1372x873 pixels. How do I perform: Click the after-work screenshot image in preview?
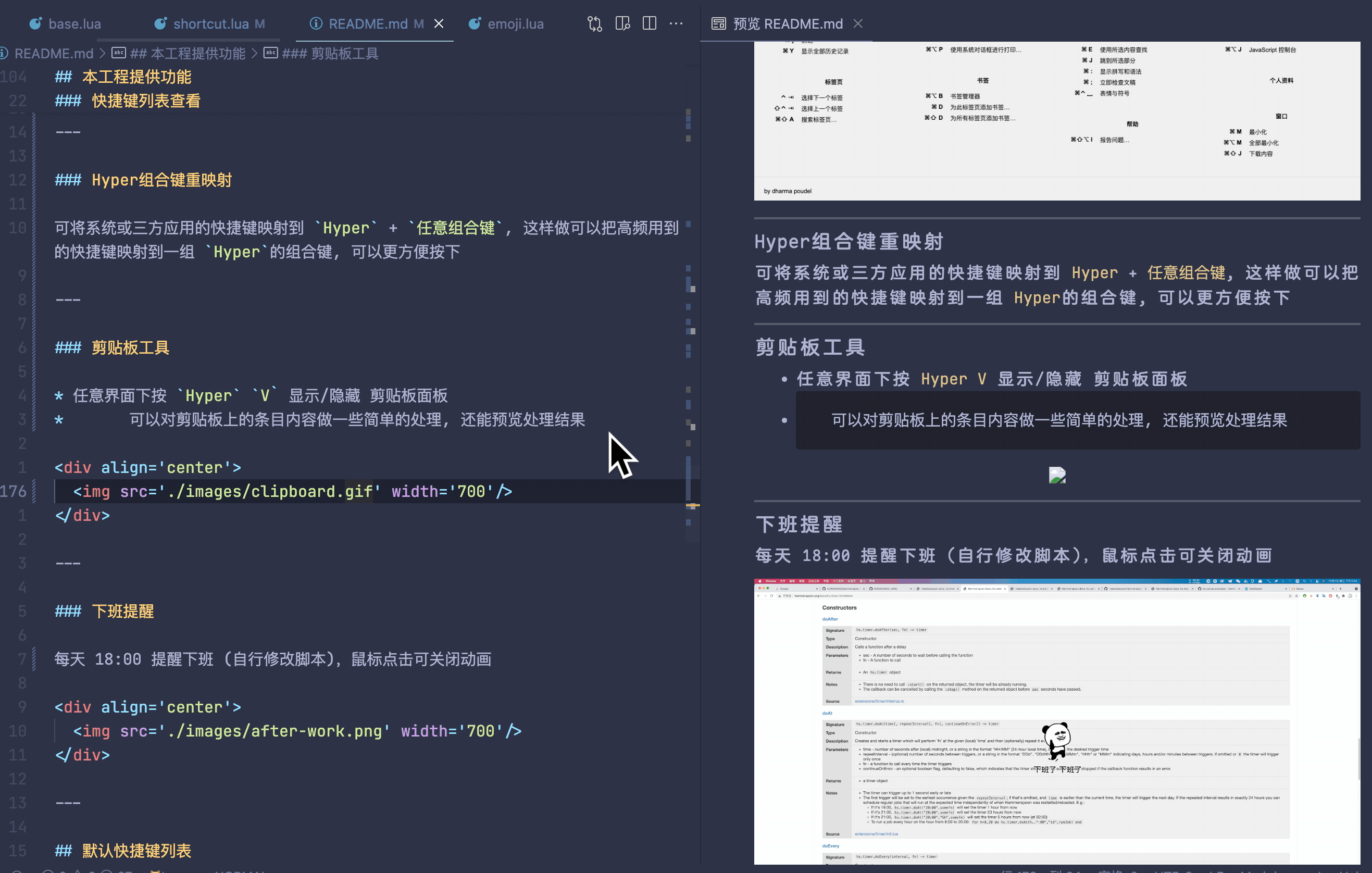1057,721
